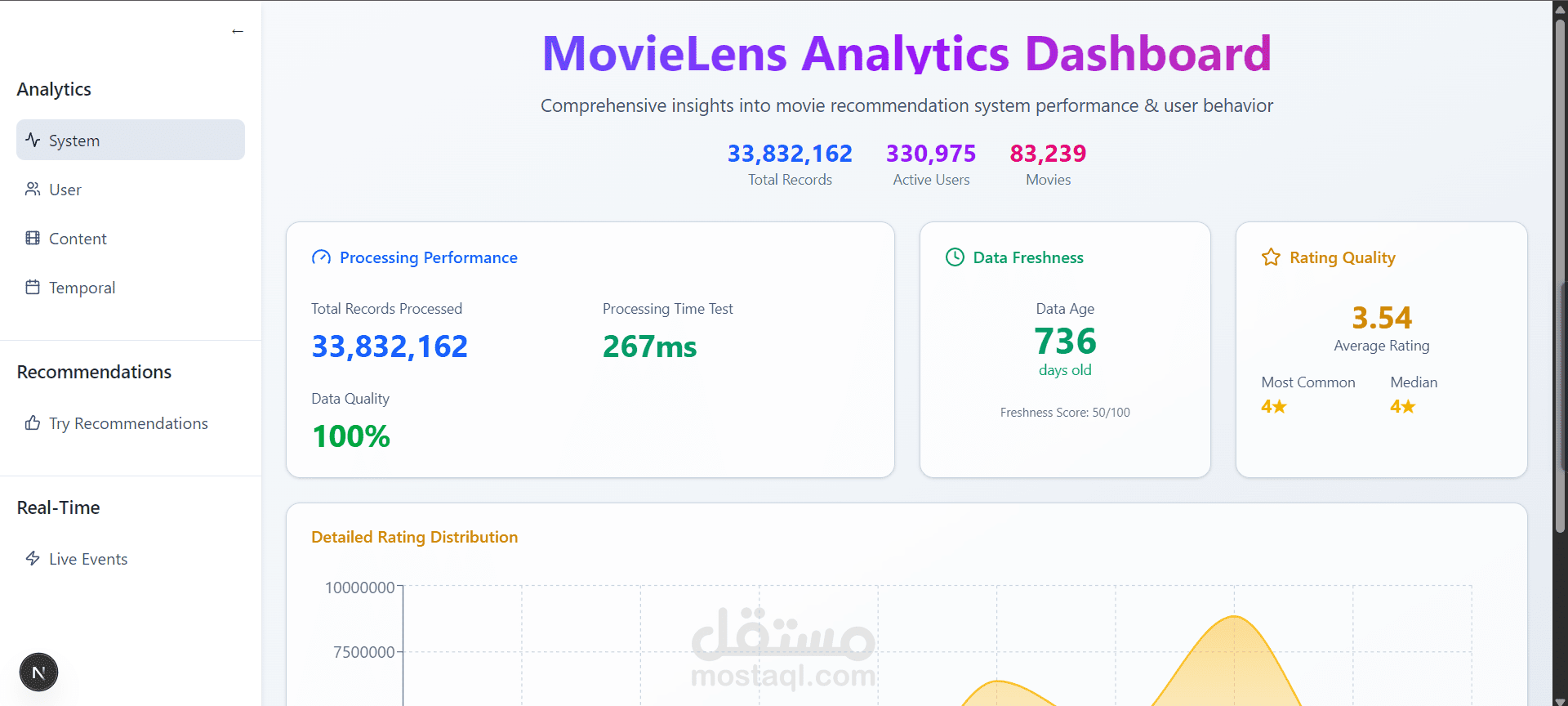The image size is (1568, 706).
Task: Click the Data Freshness clock icon
Action: click(x=955, y=257)
